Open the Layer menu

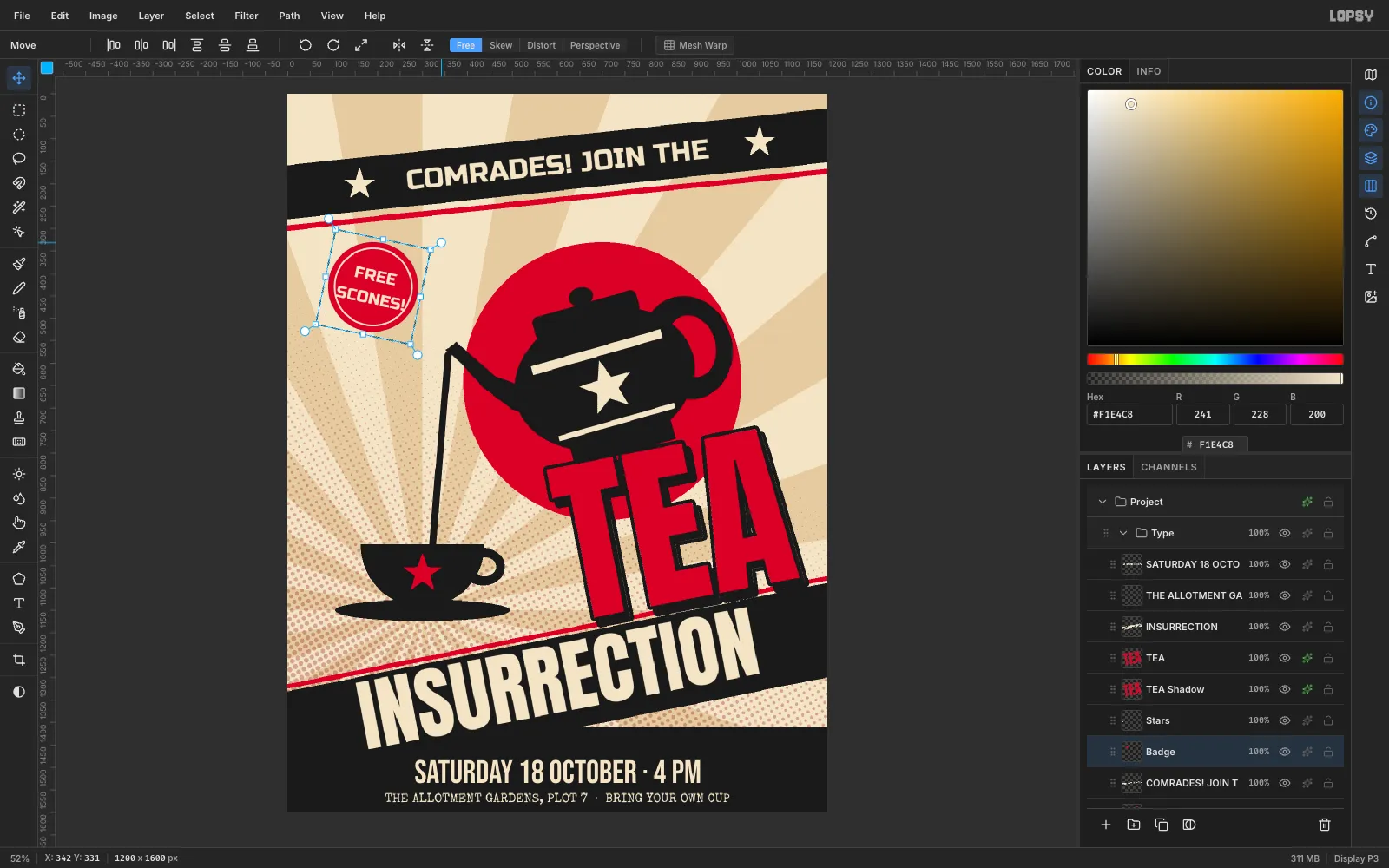(151, 16)
